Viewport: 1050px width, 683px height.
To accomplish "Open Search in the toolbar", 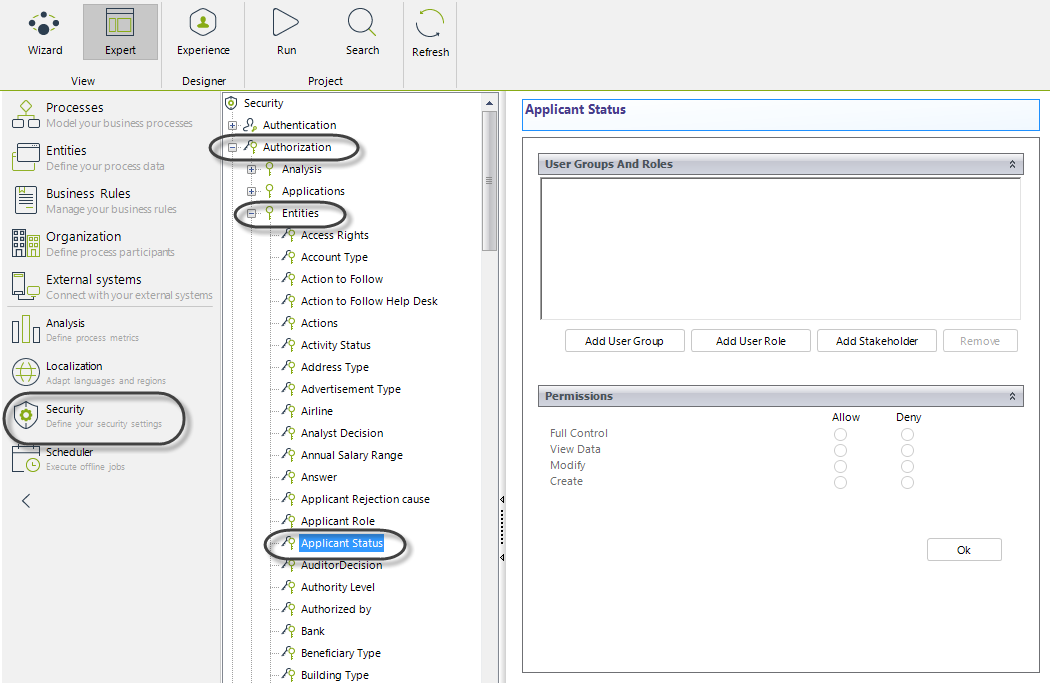I will tap(362, 24).
